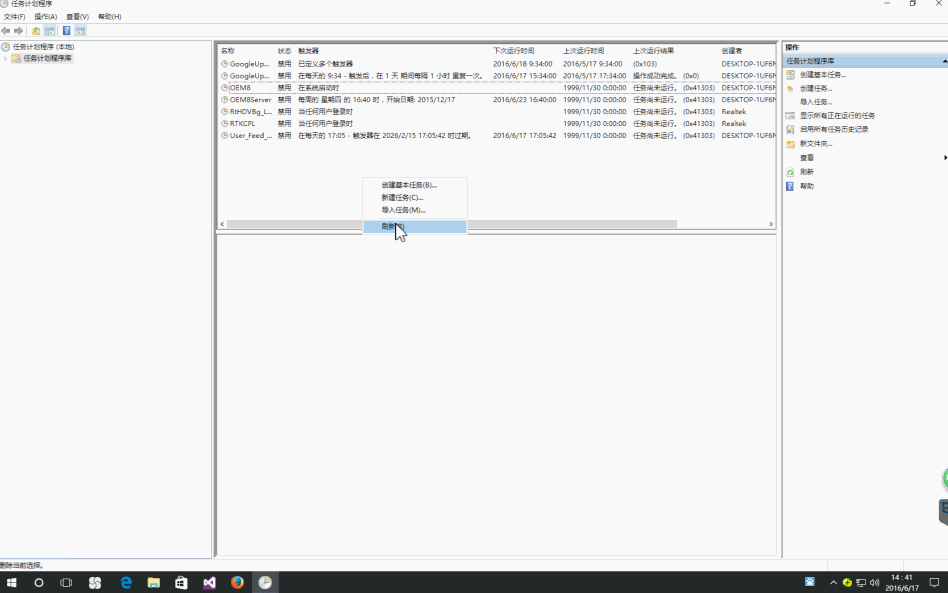Click the Forward navigation arrow in toolbar
Viewport: 948px width, 593px height.
pyautogui.click(x=18, y=31)
